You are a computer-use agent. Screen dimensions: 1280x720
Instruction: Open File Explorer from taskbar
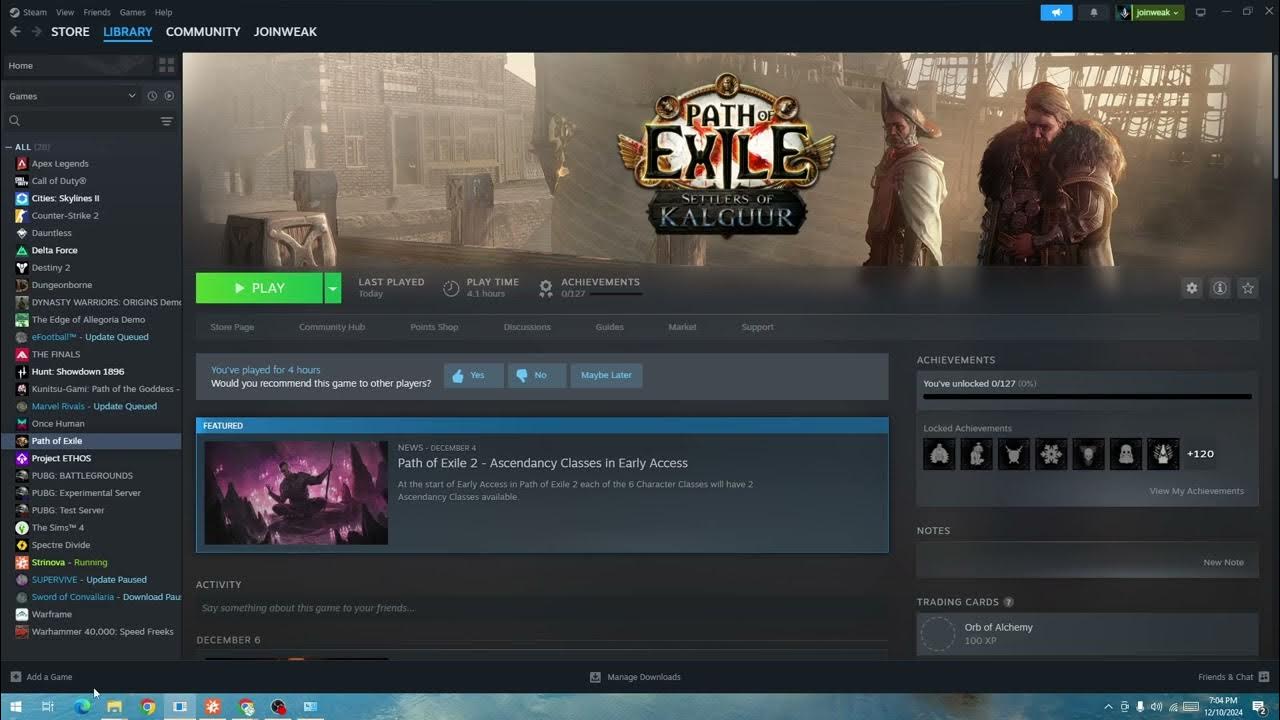point(114,707)
